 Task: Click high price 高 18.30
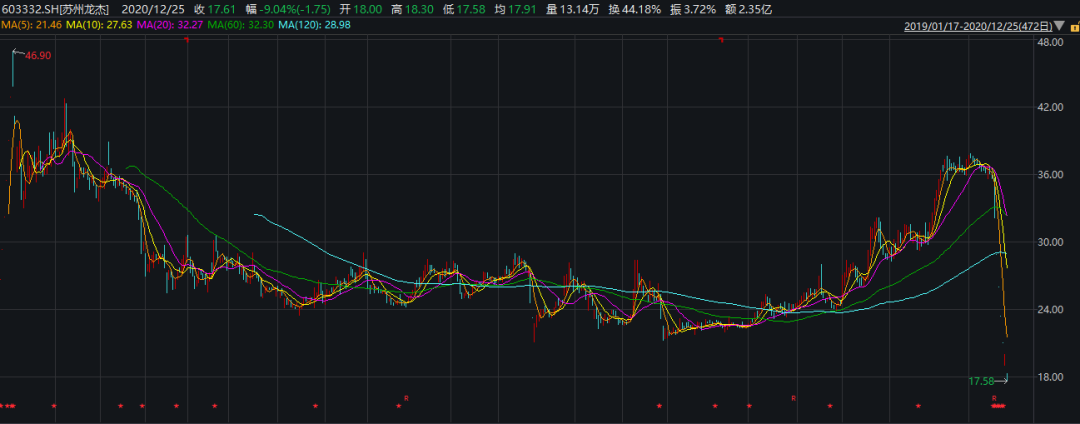point(411,9)
